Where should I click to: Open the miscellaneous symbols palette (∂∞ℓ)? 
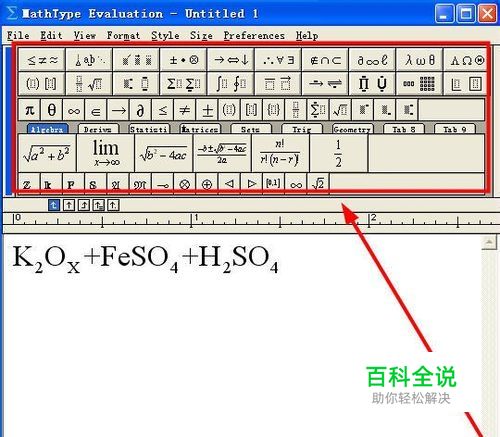[x=372, y=60]
